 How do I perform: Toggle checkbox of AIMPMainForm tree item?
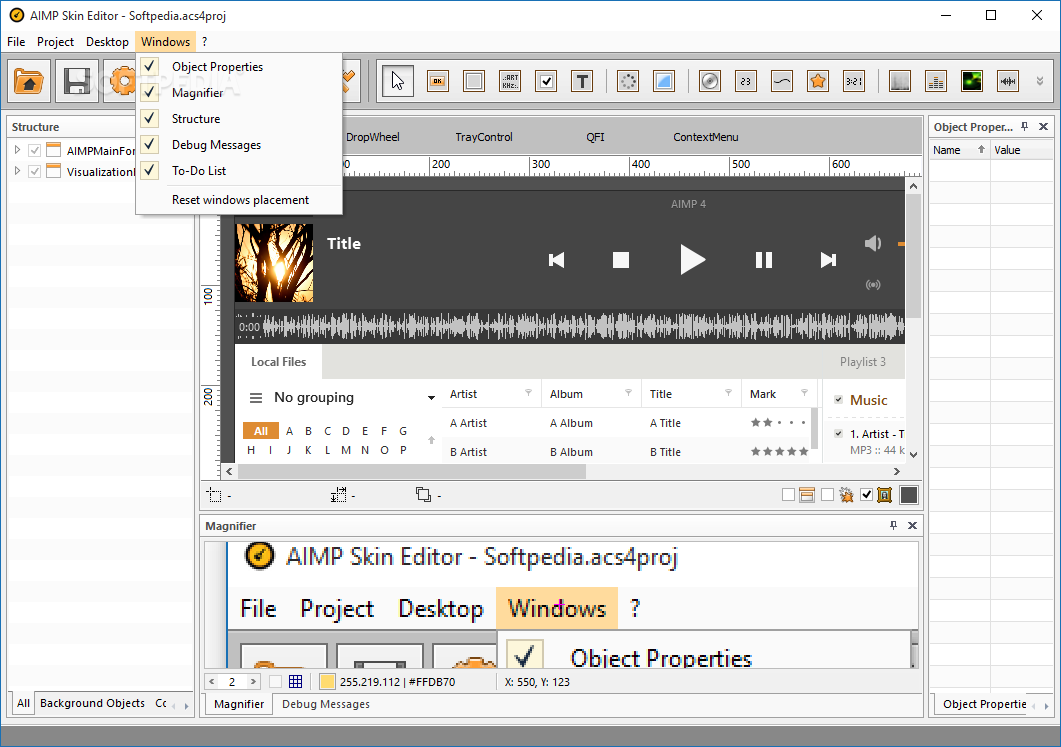click(x=35, y=150)
